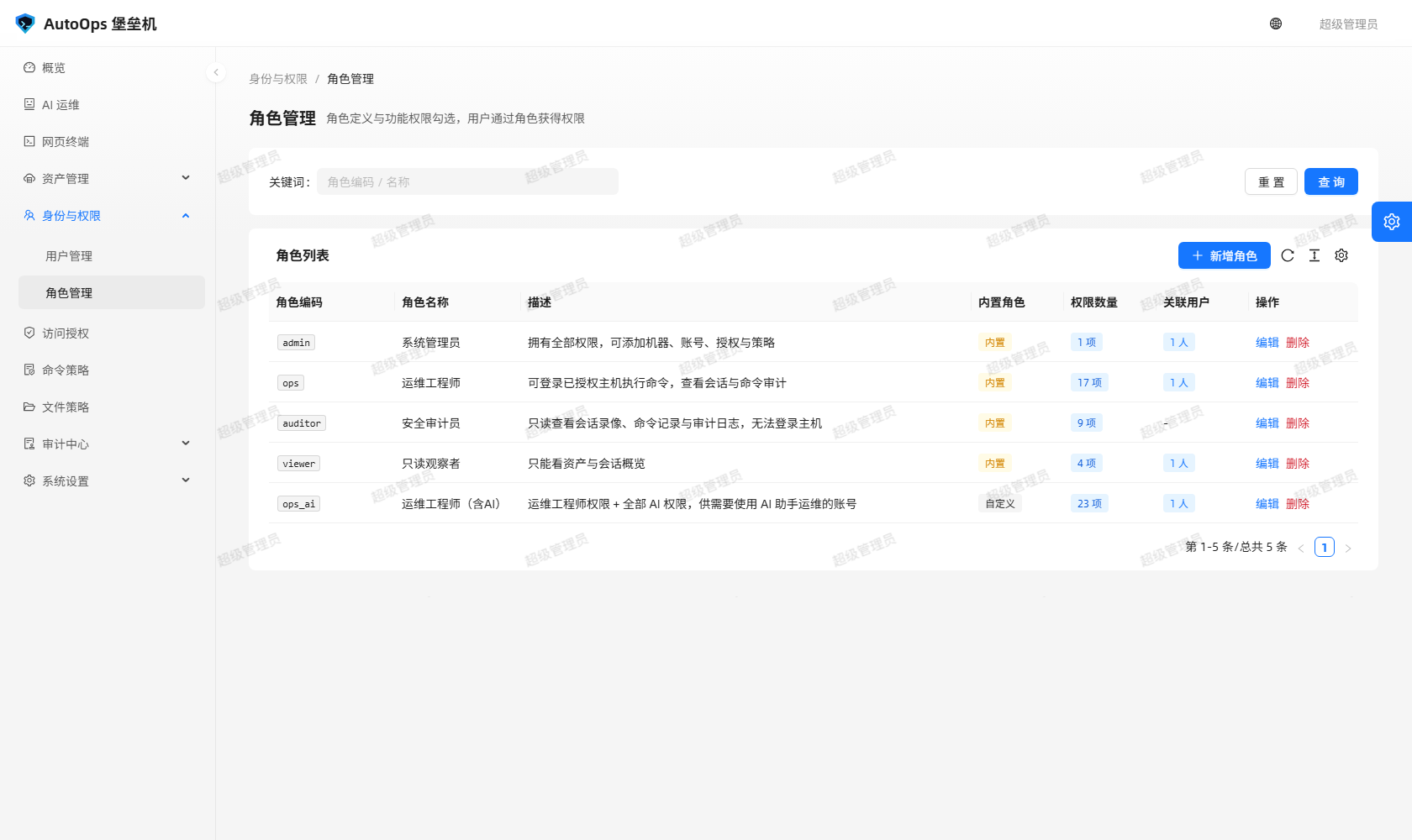Click the 文件策略 folder icon
The image size is (1412, 840).
[x=29, y=407]
